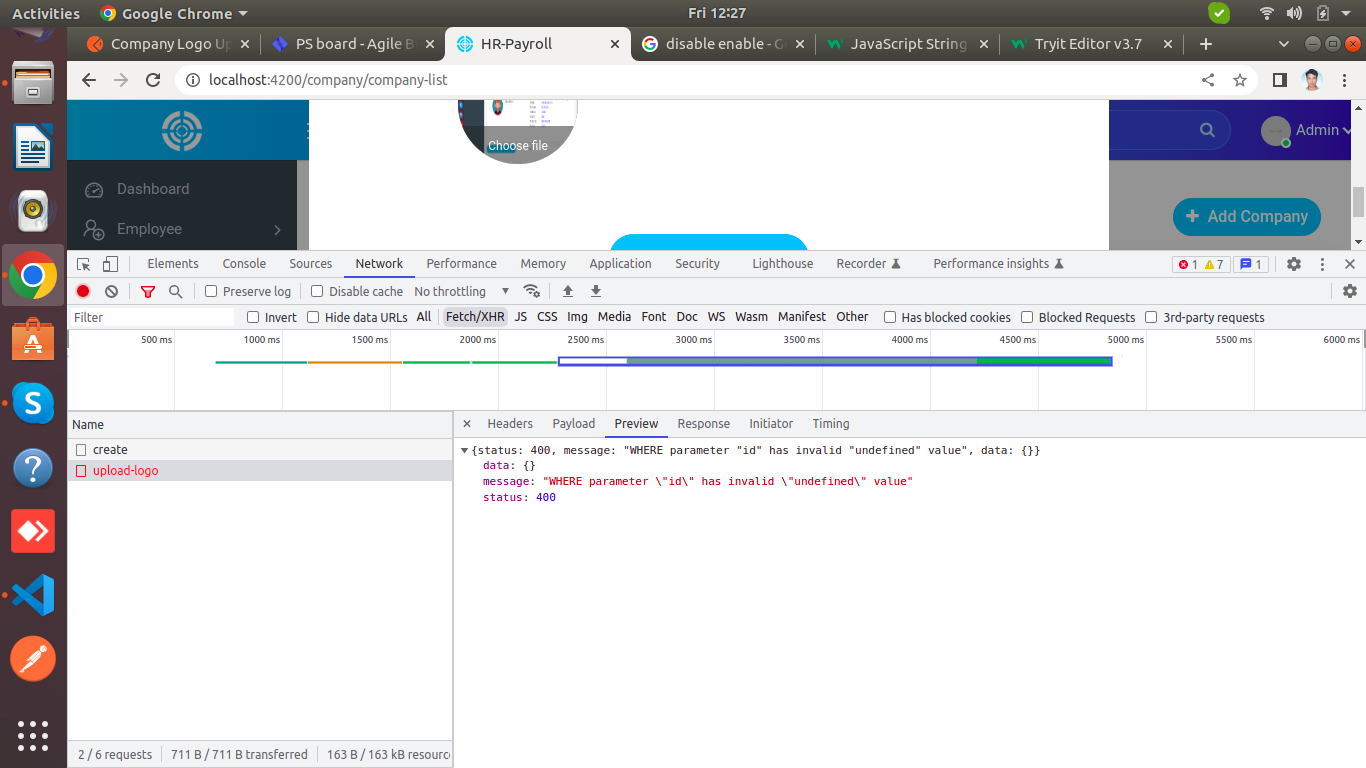Click the export HAR download icon
The width and height of the screenshot is (1366, 768).
tap(596, 291)
